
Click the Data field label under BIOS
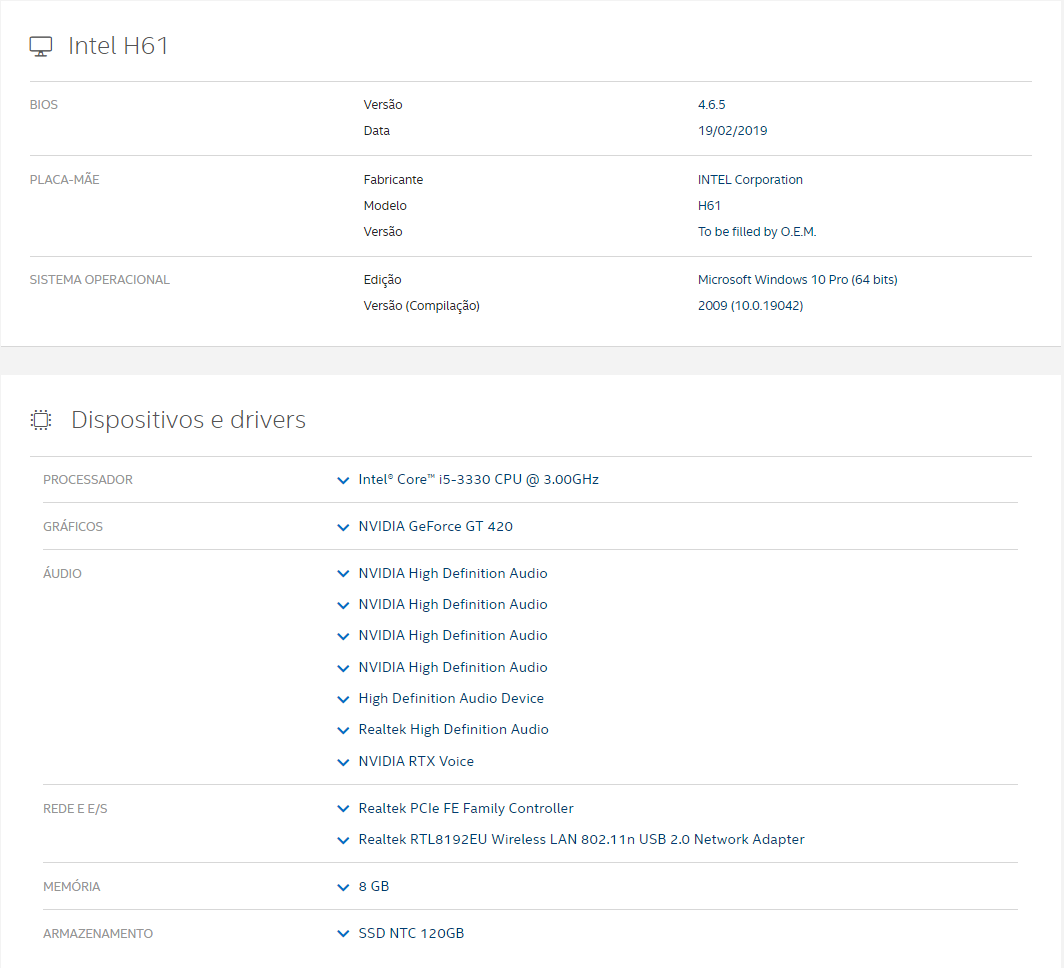click(x=377, y=130)
